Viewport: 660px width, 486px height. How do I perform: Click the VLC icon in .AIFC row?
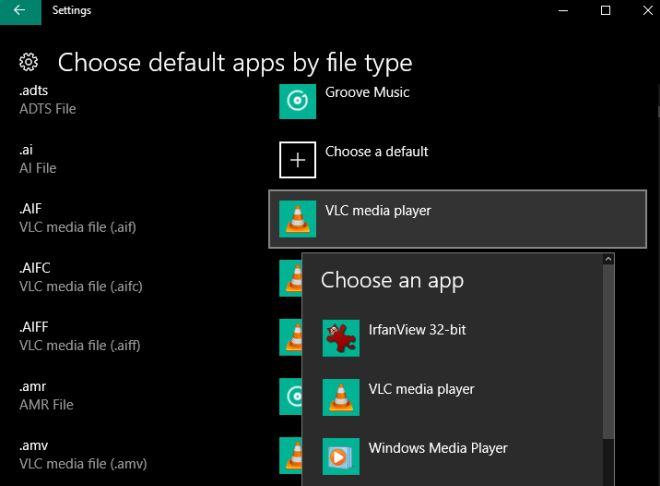(290, 278)
